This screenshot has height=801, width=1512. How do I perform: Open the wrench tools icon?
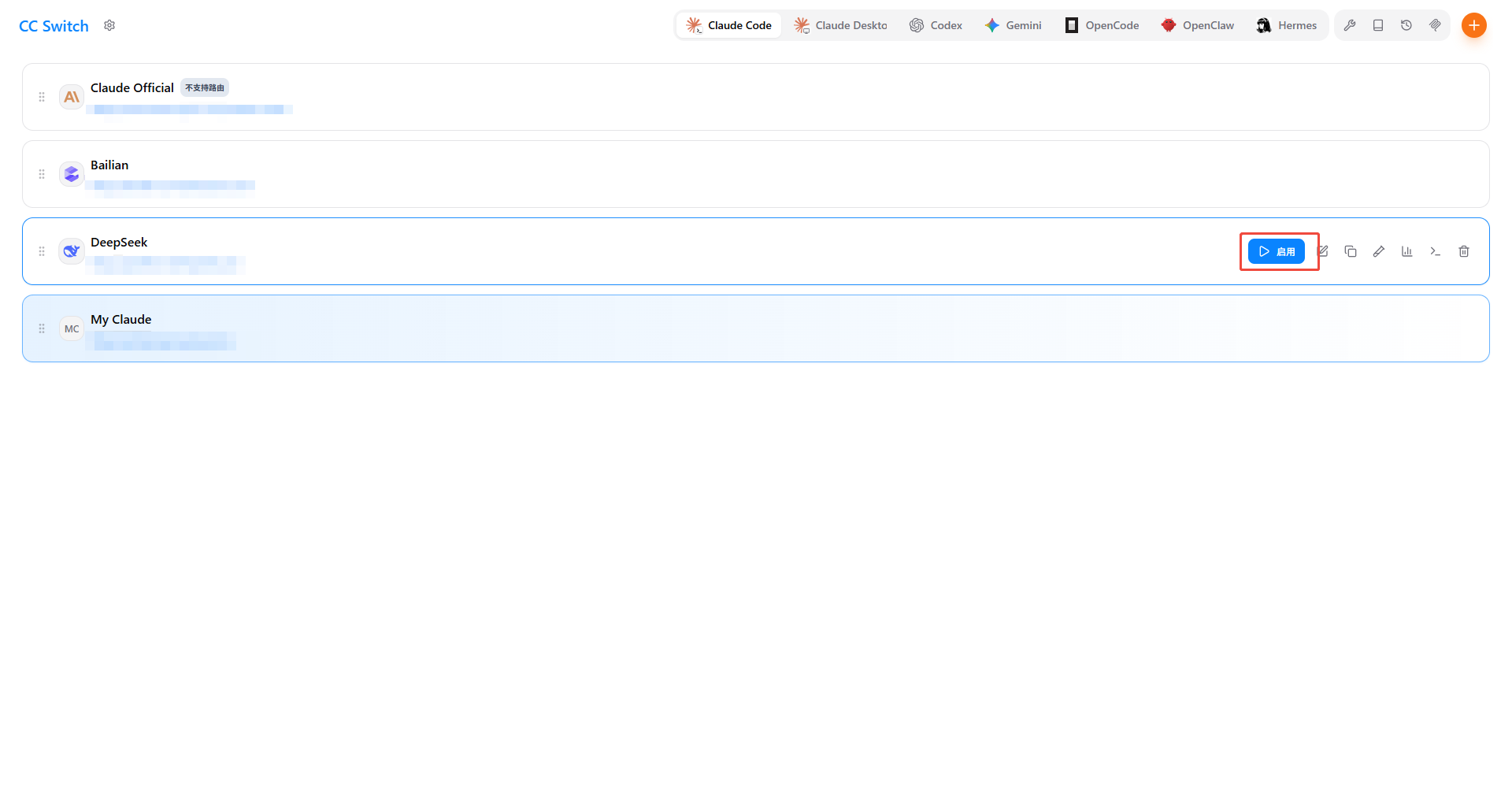click(x=1350, y=25)
